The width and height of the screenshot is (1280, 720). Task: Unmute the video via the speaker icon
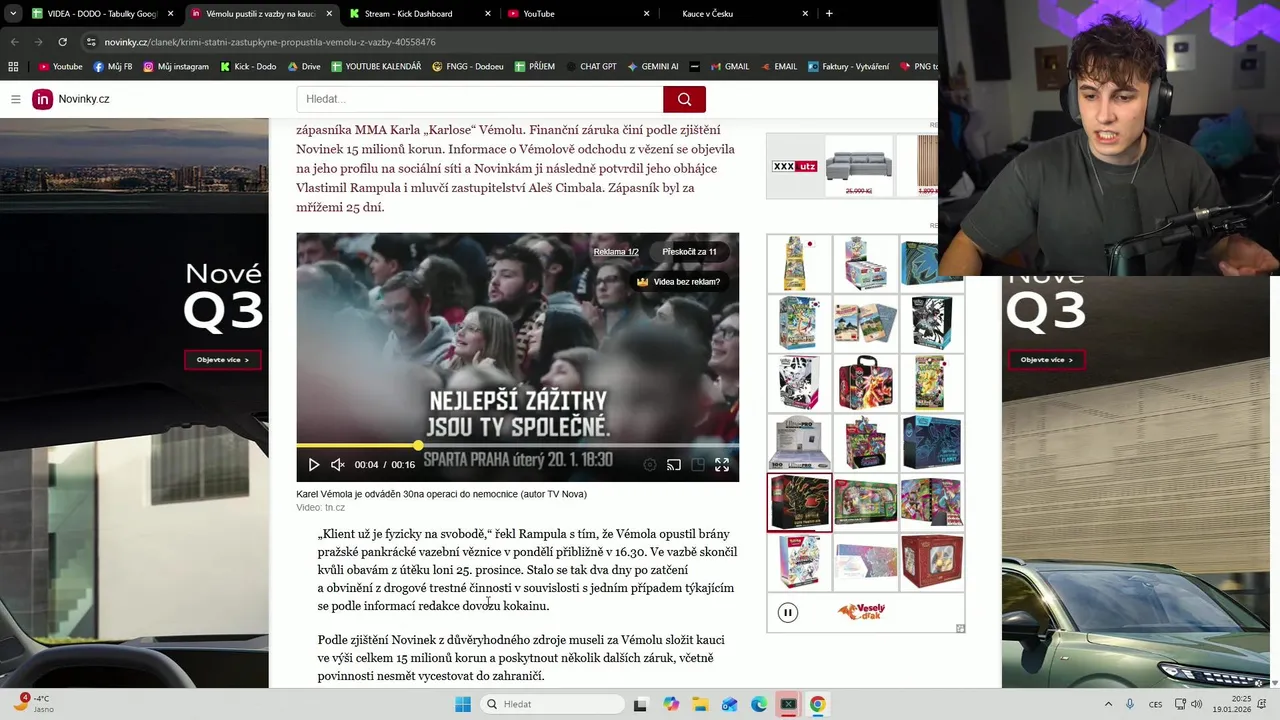coord(338,465)
